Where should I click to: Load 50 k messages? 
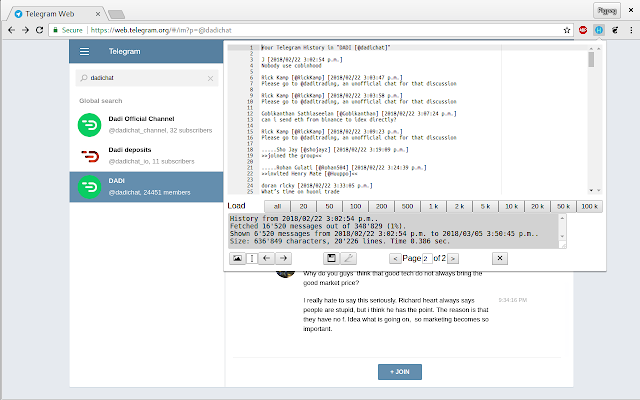point(564,206)
